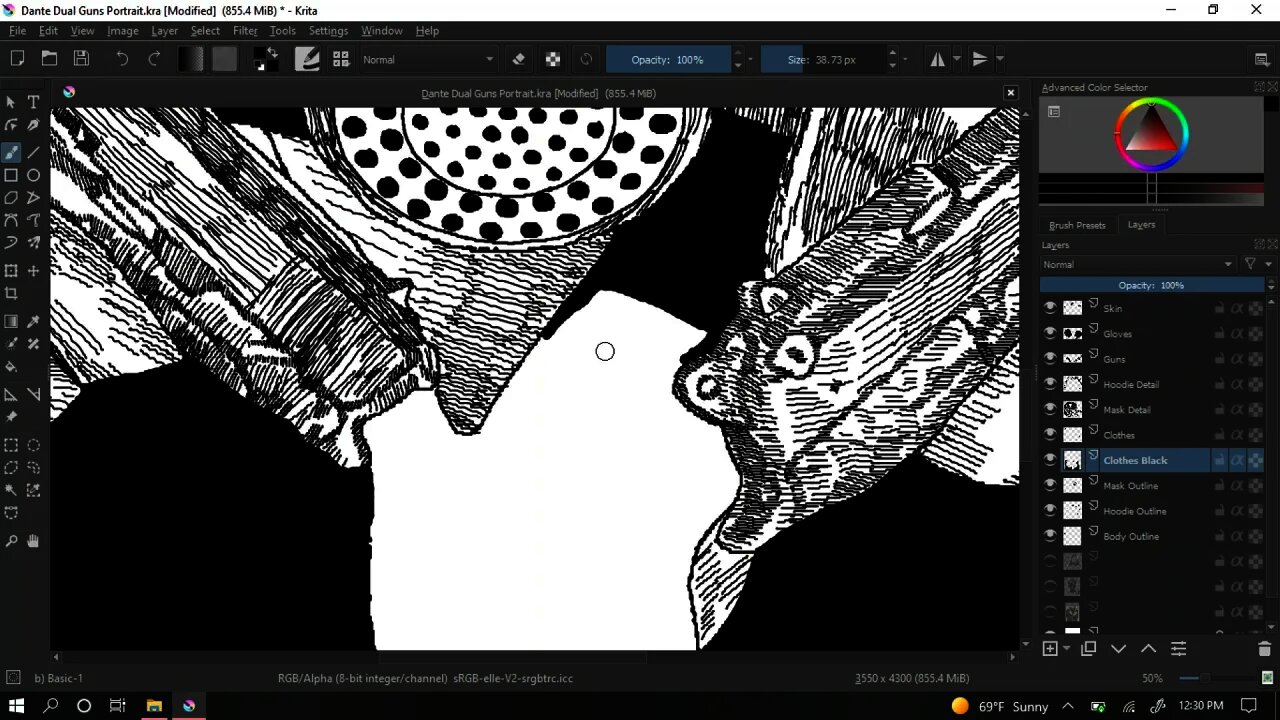Delete the layer with trash icon
The height and width of the screenshot is (720, 1280).
[1264, 649]
